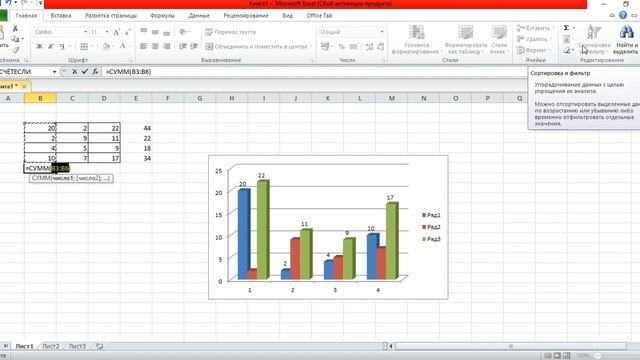Screen dimensions: 640x360
Task: Open the Формат cells menu
Action: point(534,50)
